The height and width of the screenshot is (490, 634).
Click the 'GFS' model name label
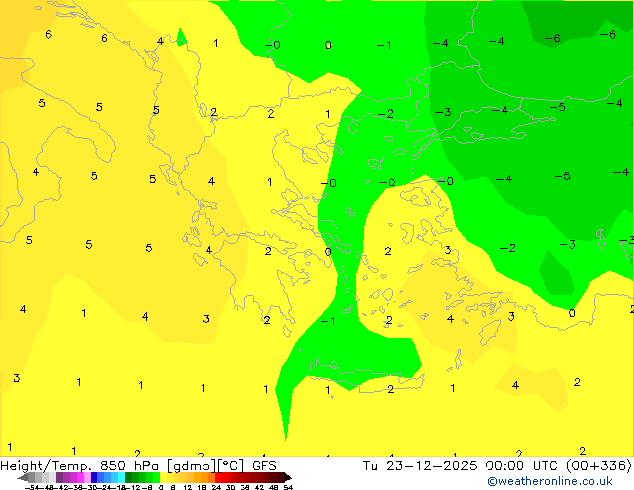(264, 466)
